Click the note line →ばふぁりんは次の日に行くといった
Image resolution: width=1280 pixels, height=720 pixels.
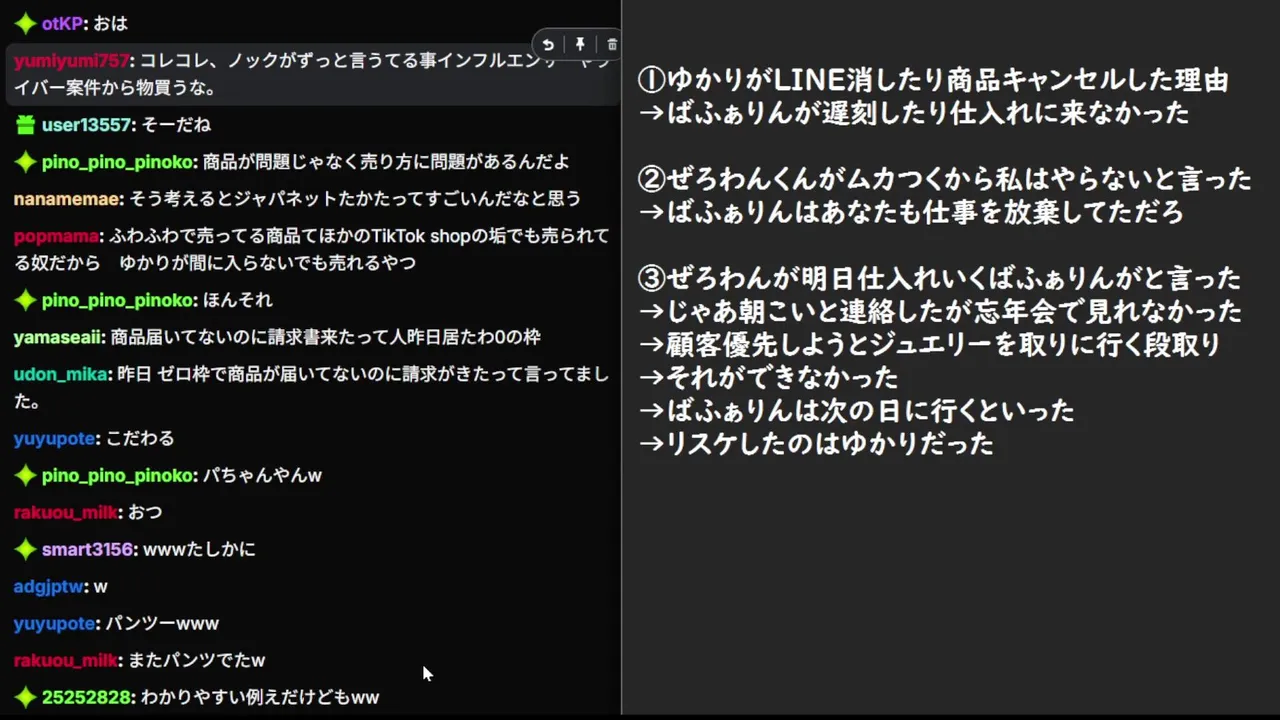pyautogui.click(x=856, y=410)
